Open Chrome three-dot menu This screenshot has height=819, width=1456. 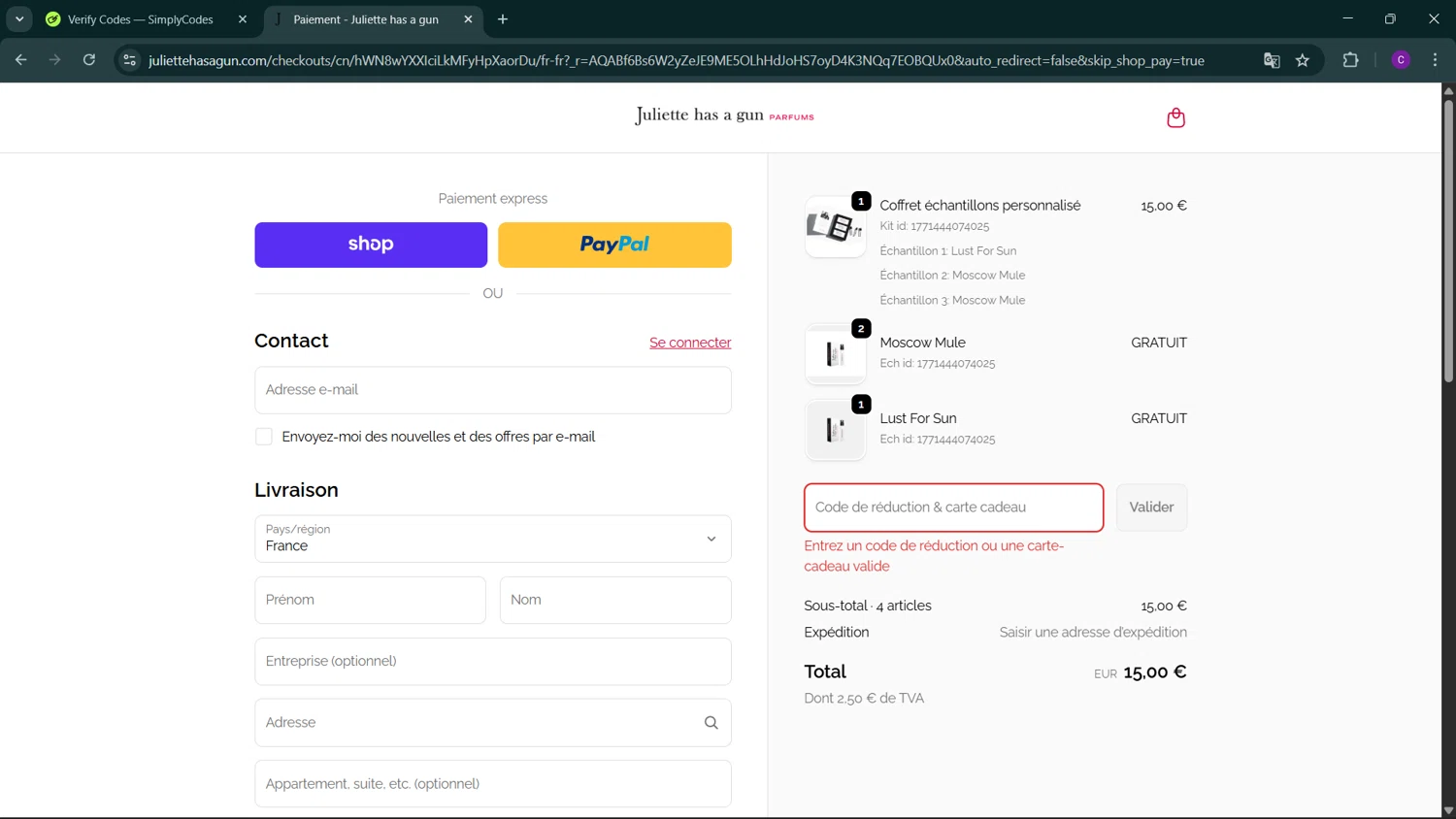tap(1435, 60)
